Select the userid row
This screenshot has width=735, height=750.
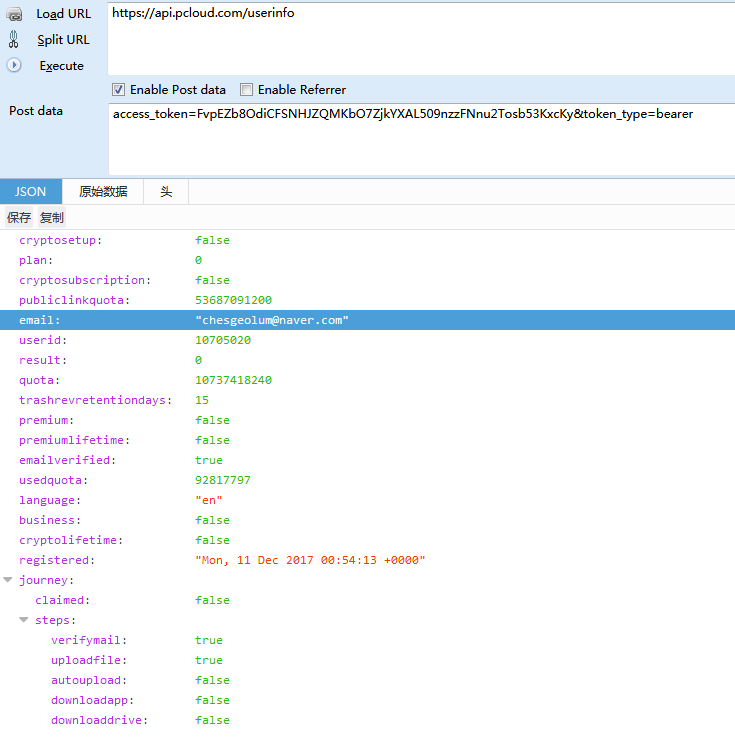coord(367,340)
